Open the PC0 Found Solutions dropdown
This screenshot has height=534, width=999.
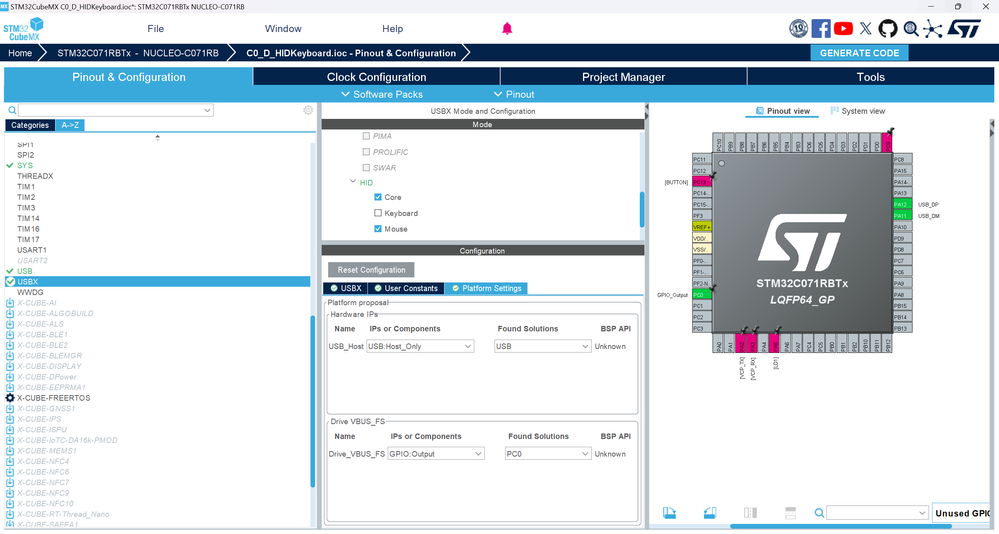548,454
